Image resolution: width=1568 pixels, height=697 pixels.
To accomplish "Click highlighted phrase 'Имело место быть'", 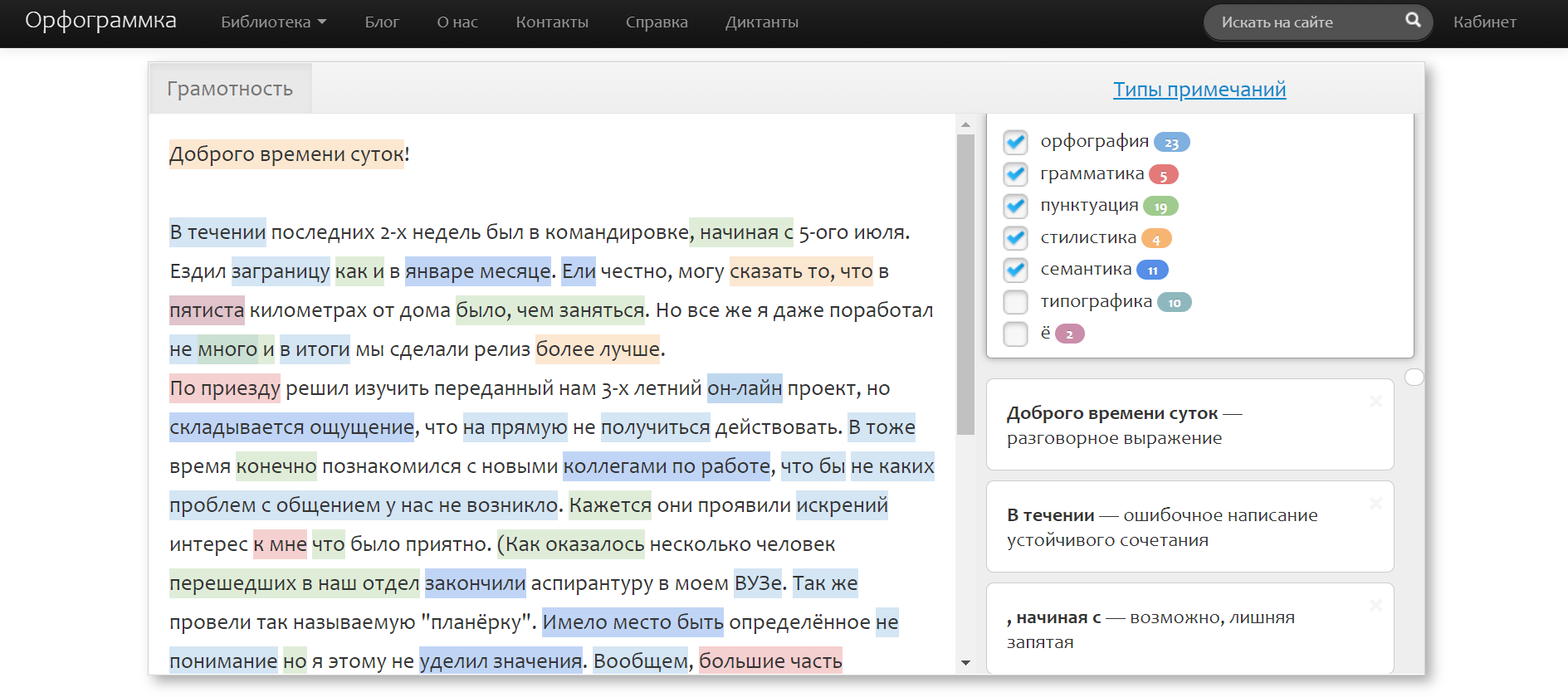I will click(x=633, y=622).
